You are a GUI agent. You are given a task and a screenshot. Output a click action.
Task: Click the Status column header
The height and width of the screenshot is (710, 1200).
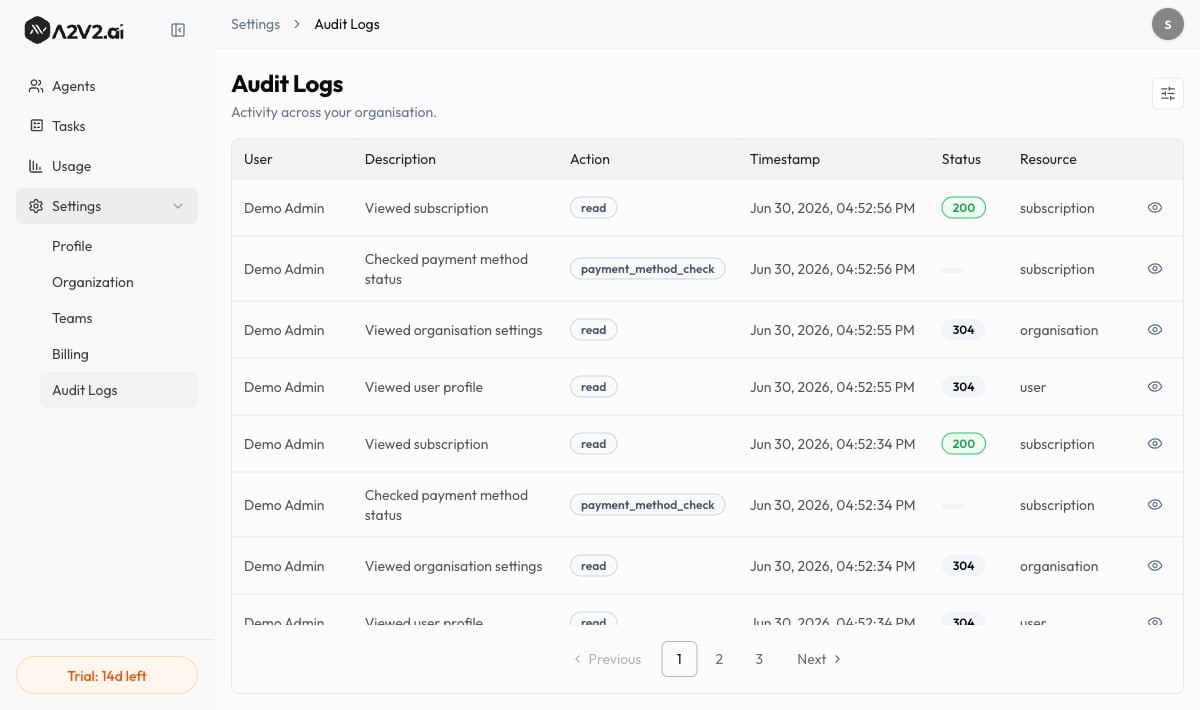click(x=961, y=159)
